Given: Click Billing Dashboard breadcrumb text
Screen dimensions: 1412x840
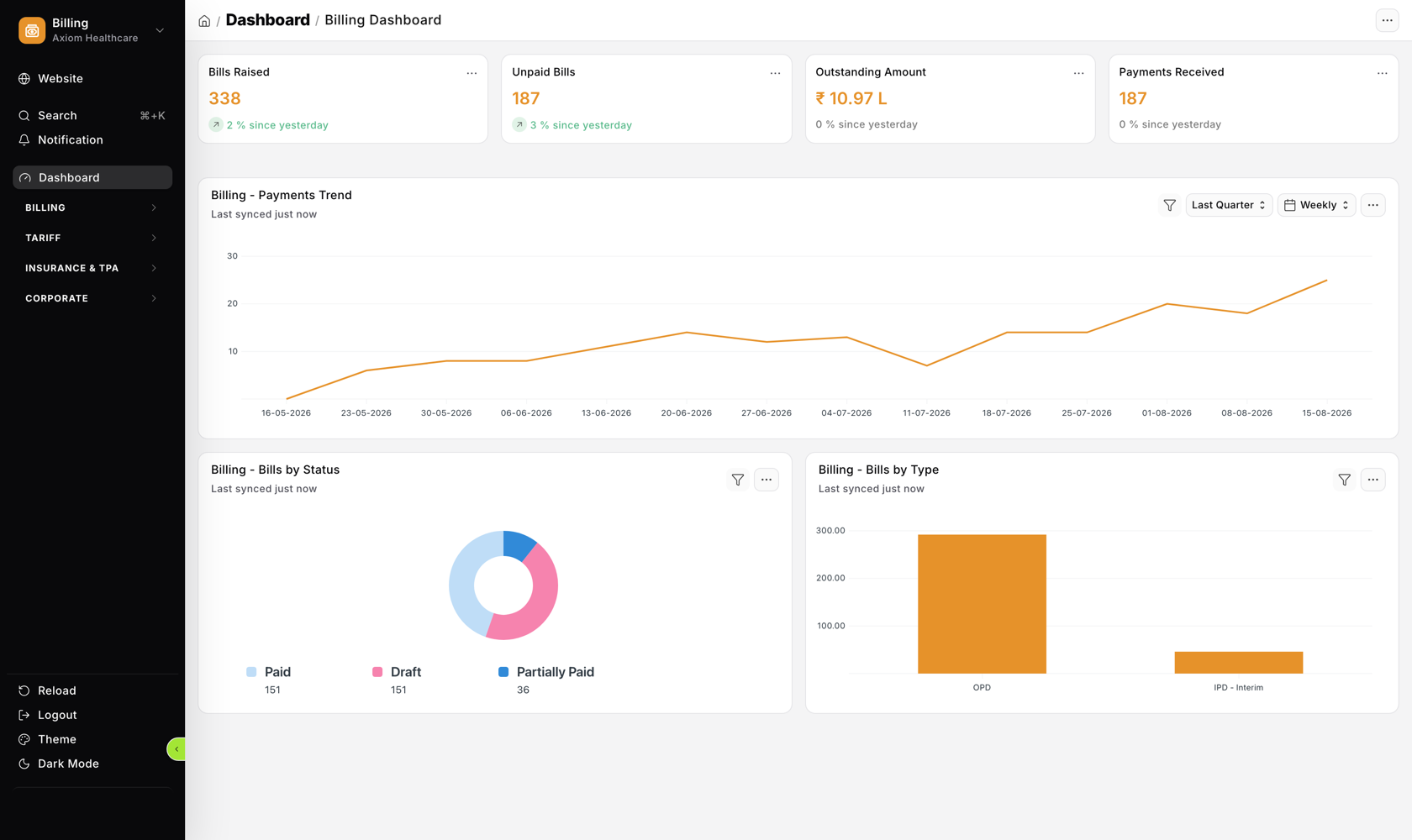Looking at the screenshot, I should click(382, 20).
